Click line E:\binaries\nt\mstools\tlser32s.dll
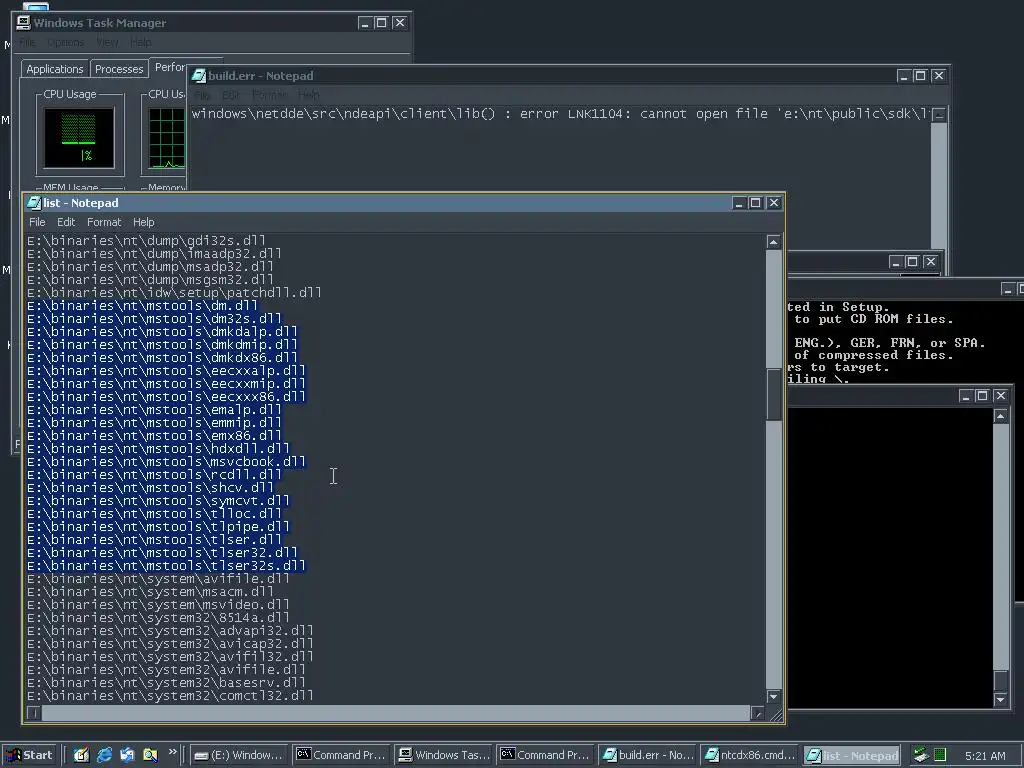The height and width of the screenshot is (768, 1024). 166,566
